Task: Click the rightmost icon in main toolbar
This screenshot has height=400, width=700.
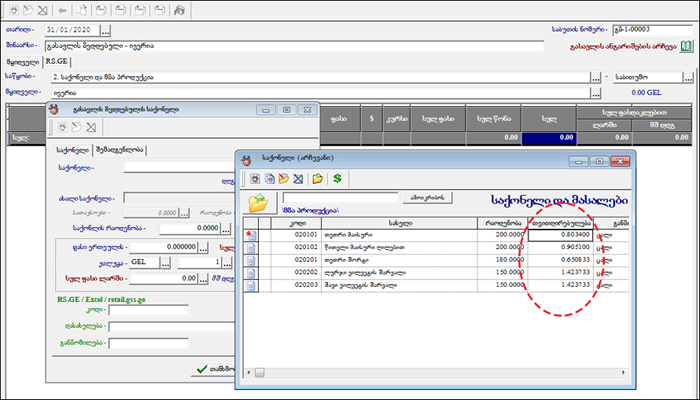Action: 179,11
